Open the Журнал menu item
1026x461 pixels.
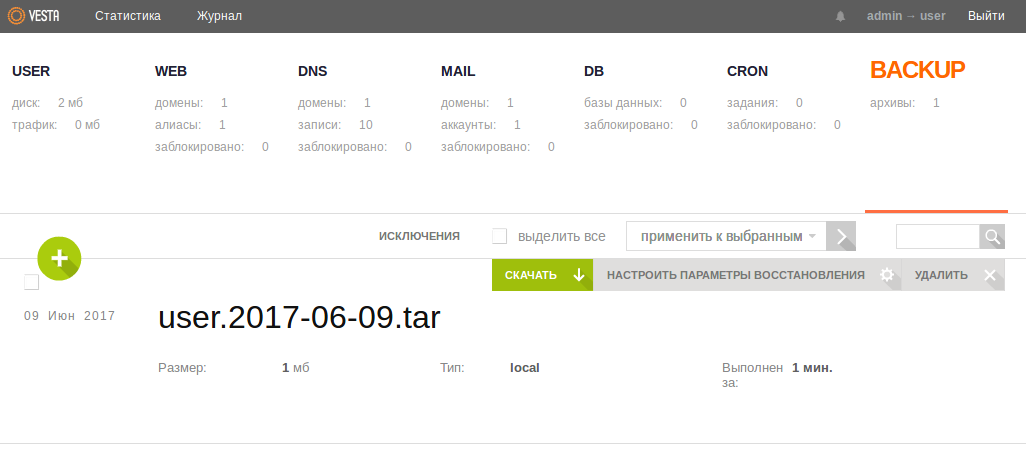click(x=219, y=16)
